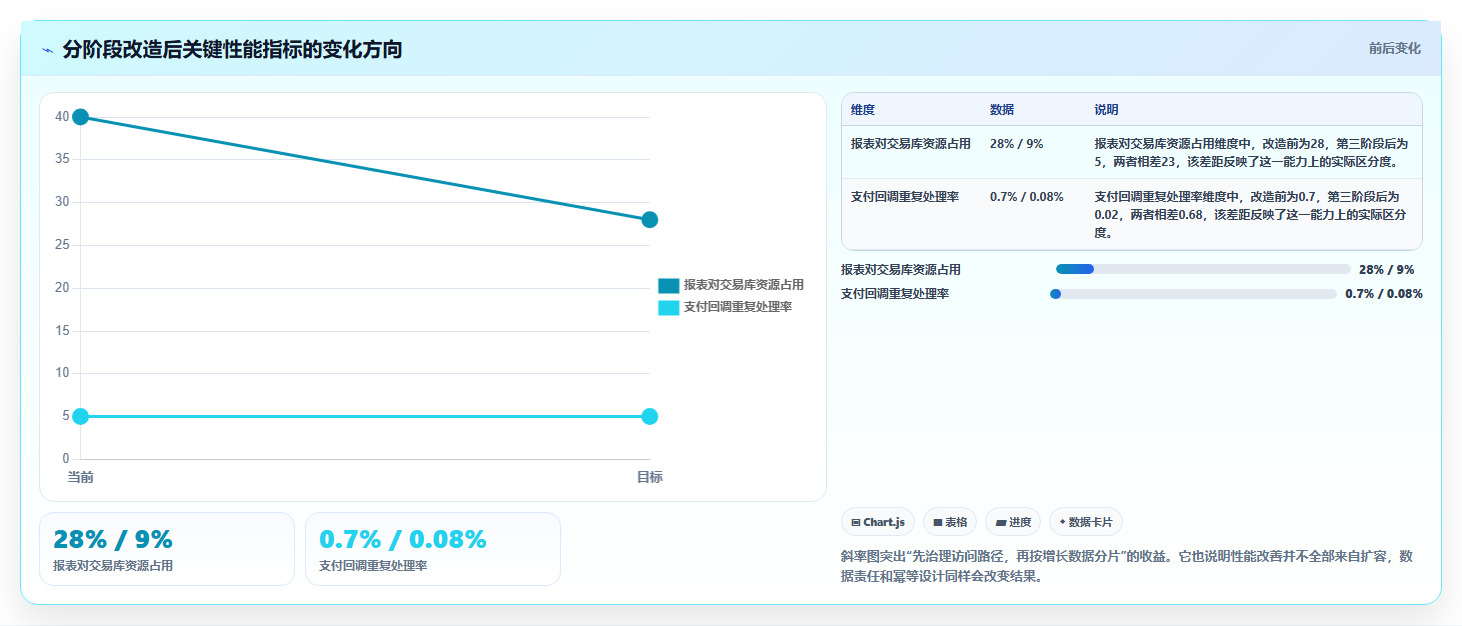
Task: Click the 说明 text mentioning 两者相差23
Action: tap(1253, 152)
